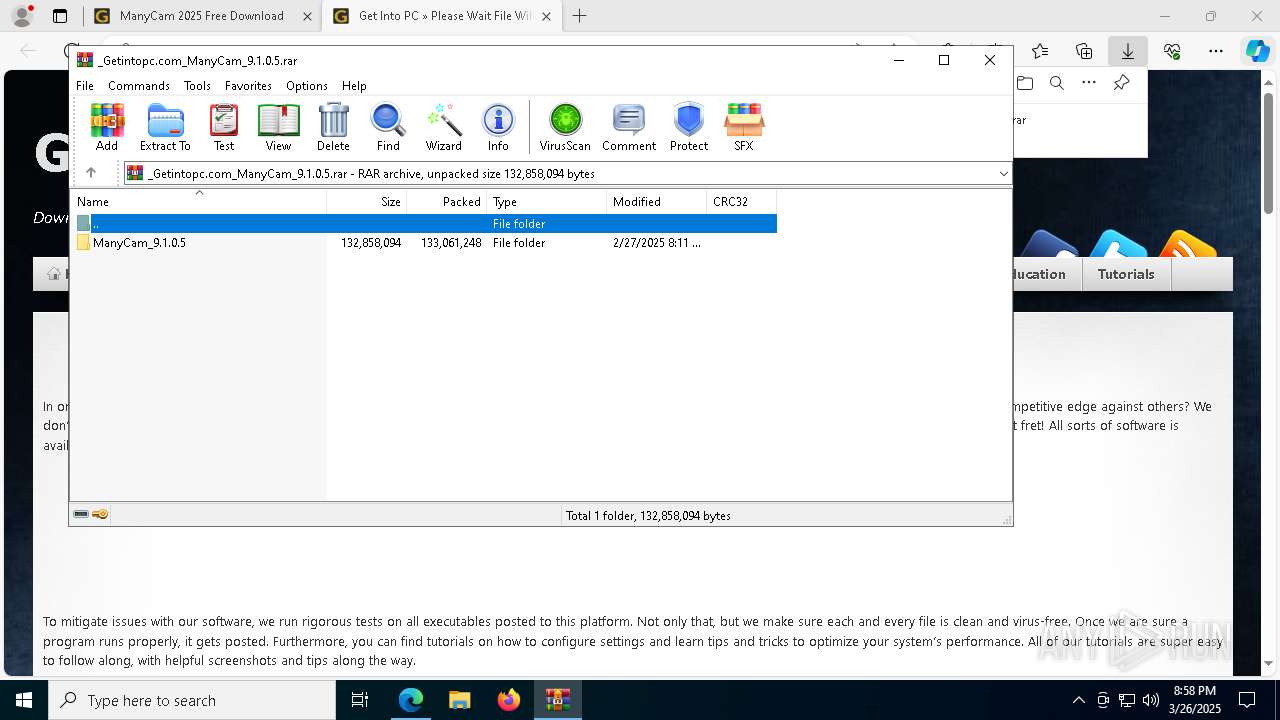Click the Test archive icon
This screenshot has height=720, width=1280.
pos(224,128)
